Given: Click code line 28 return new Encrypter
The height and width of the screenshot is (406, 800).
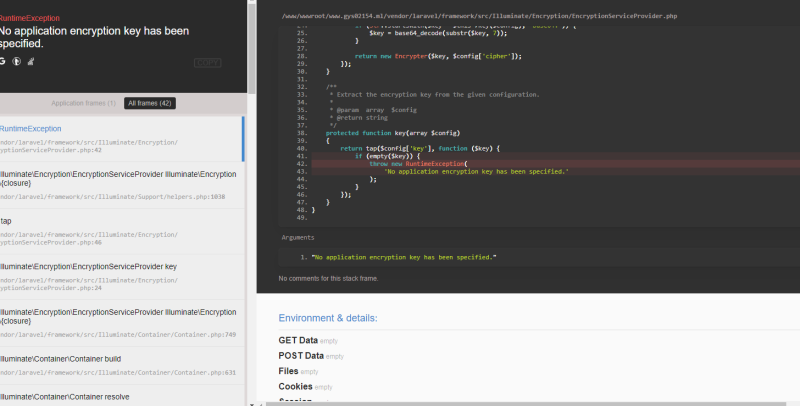Looking at the screenshot, I should [x=438, y=56].
